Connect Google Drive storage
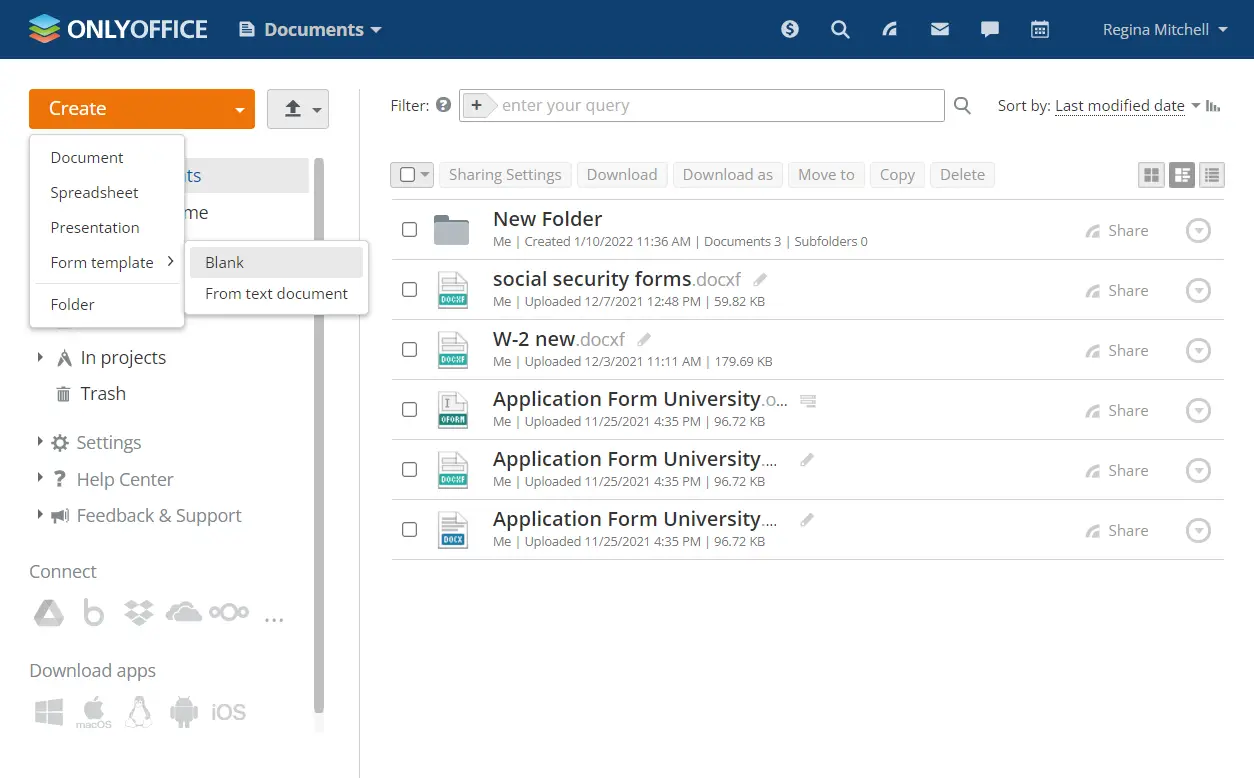 coord(48,612)
